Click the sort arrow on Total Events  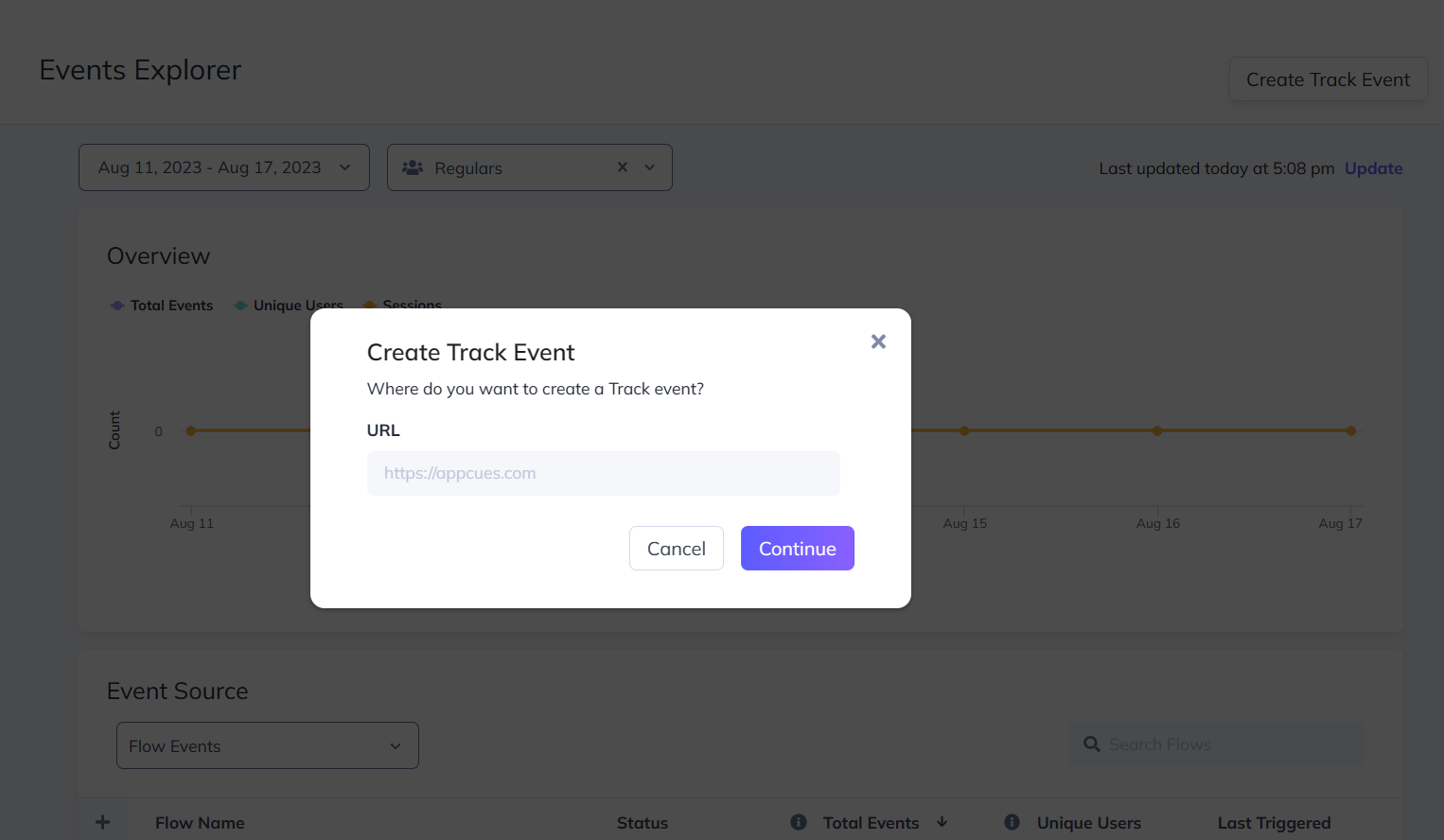pos(943,822)
